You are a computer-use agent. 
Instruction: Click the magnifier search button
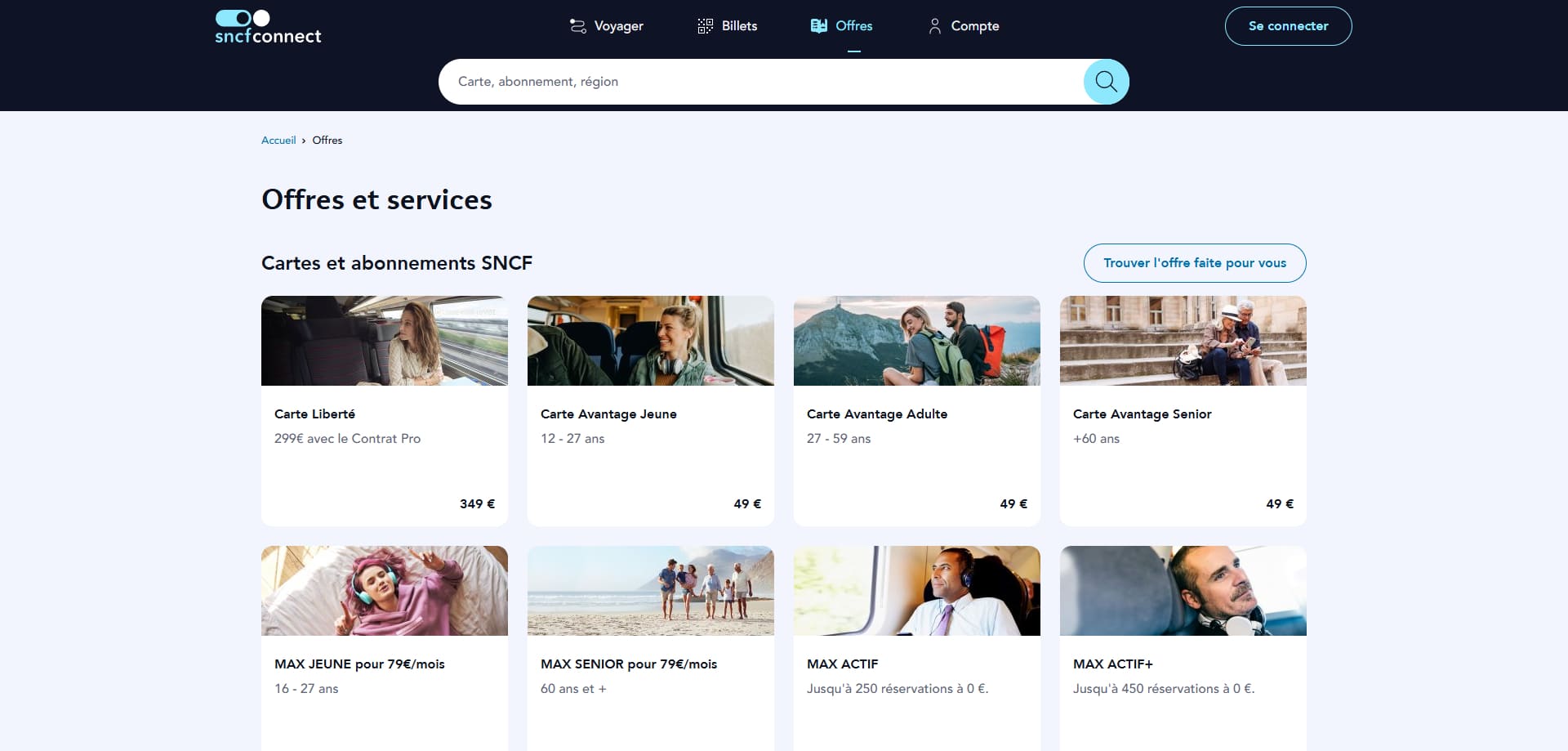(x=1107, y=82)
